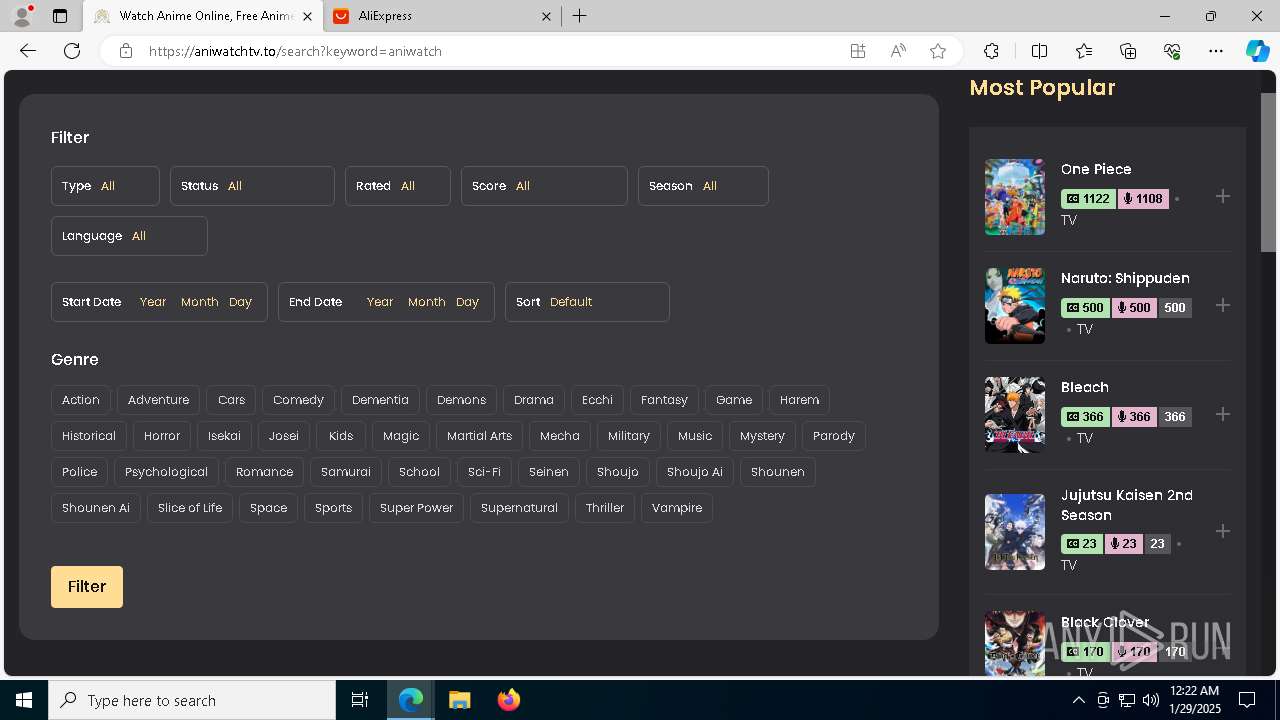
Task: Toggle the Slice of Life genre filter
Action: click(190, 508)
